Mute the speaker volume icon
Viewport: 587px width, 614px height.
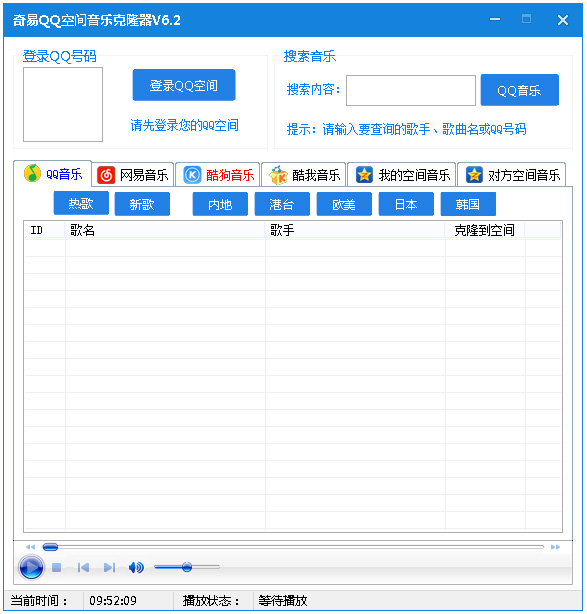136,567
